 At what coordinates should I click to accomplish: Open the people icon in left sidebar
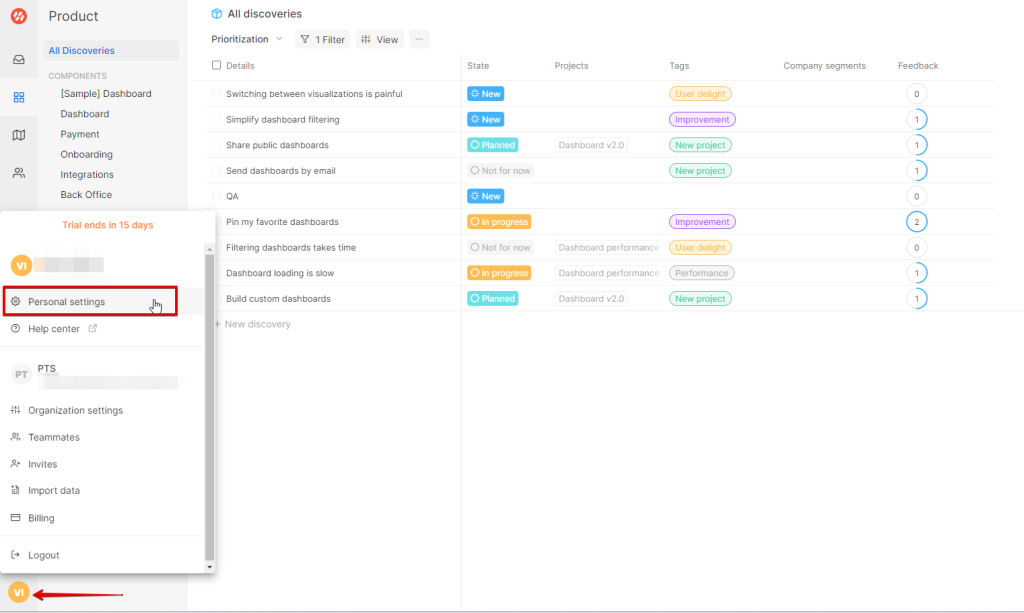(18, 173)
